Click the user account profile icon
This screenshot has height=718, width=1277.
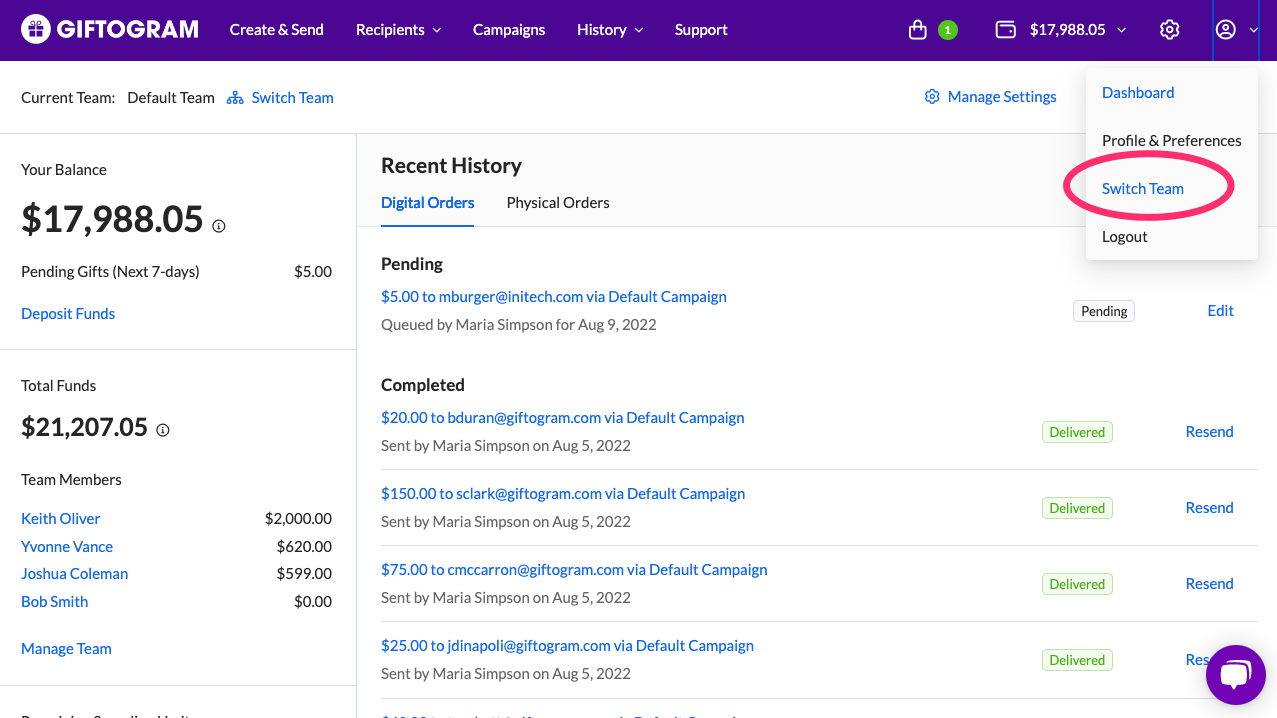click(1225, 30)
